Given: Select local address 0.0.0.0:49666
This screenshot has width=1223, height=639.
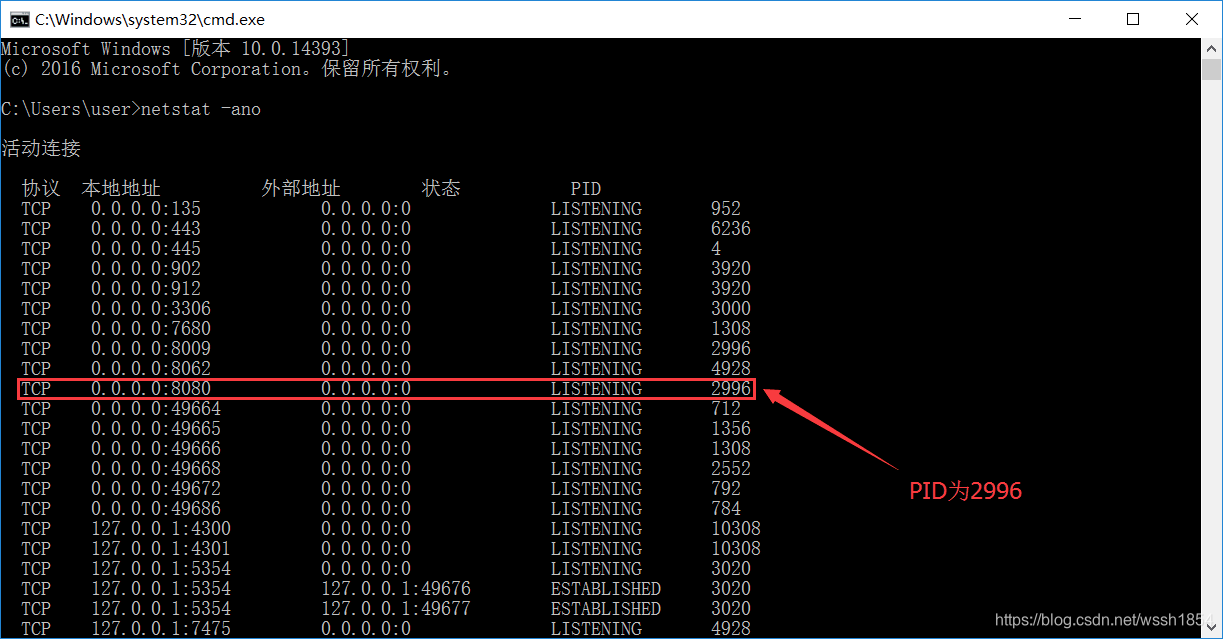Looking at the screenshot, I should [156, 449].
